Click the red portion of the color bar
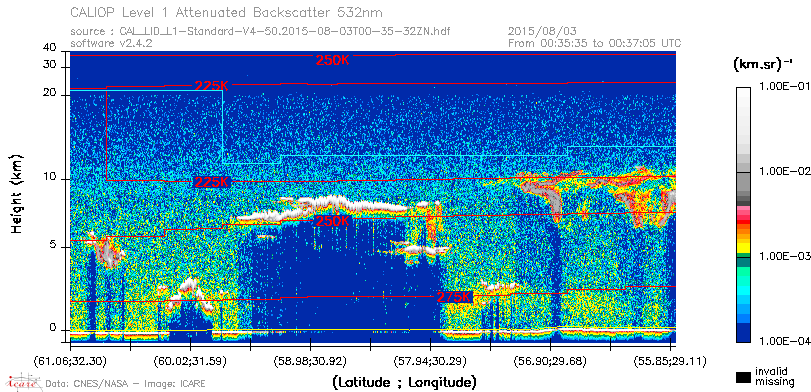 pyautogui.click(x=743, y=223)
